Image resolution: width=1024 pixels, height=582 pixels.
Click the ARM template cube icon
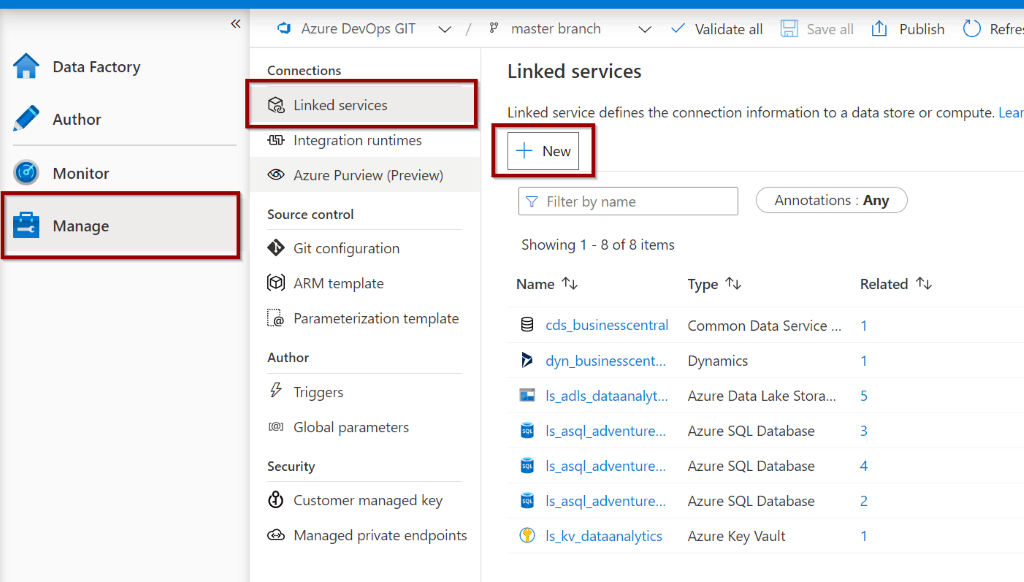[x=276, y=283]
